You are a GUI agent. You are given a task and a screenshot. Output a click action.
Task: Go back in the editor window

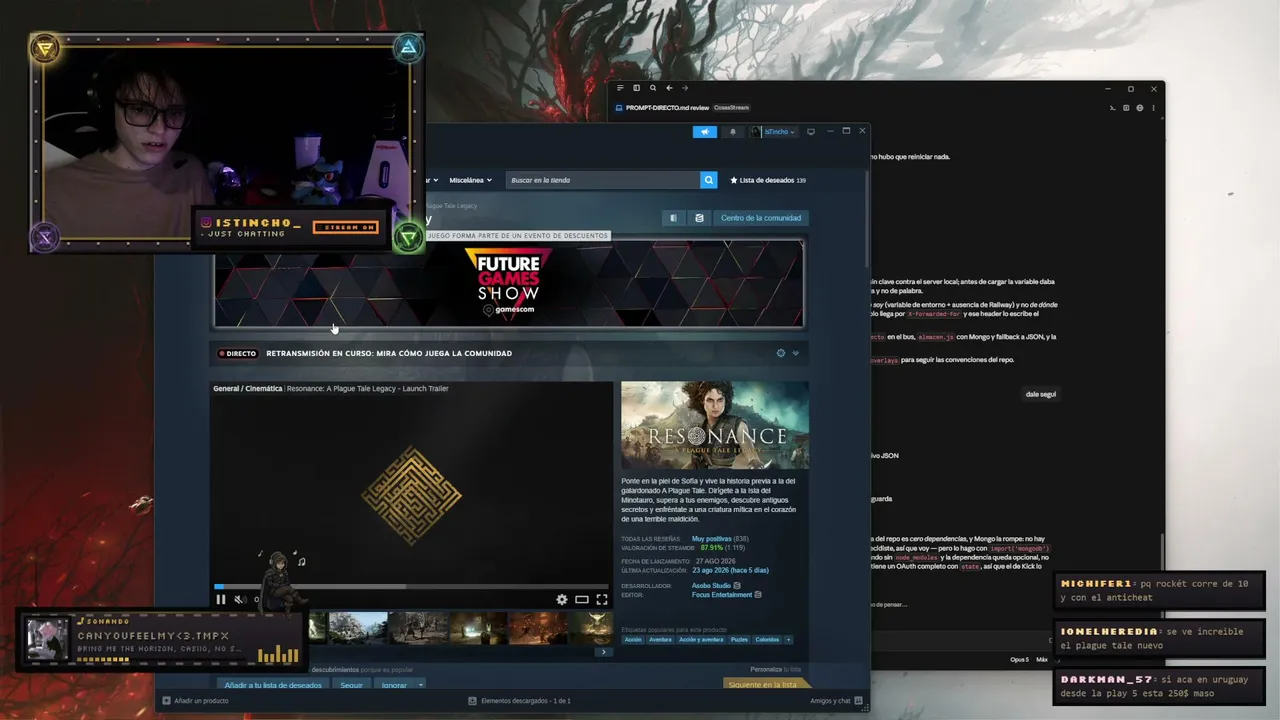pyautogui.click(x=669, y=88)
